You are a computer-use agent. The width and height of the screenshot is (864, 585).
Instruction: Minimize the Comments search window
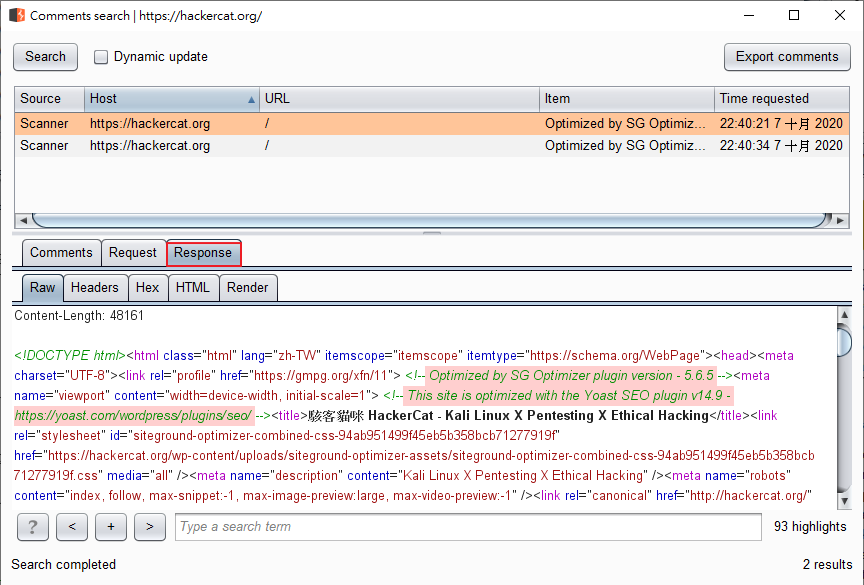point(748,15)
